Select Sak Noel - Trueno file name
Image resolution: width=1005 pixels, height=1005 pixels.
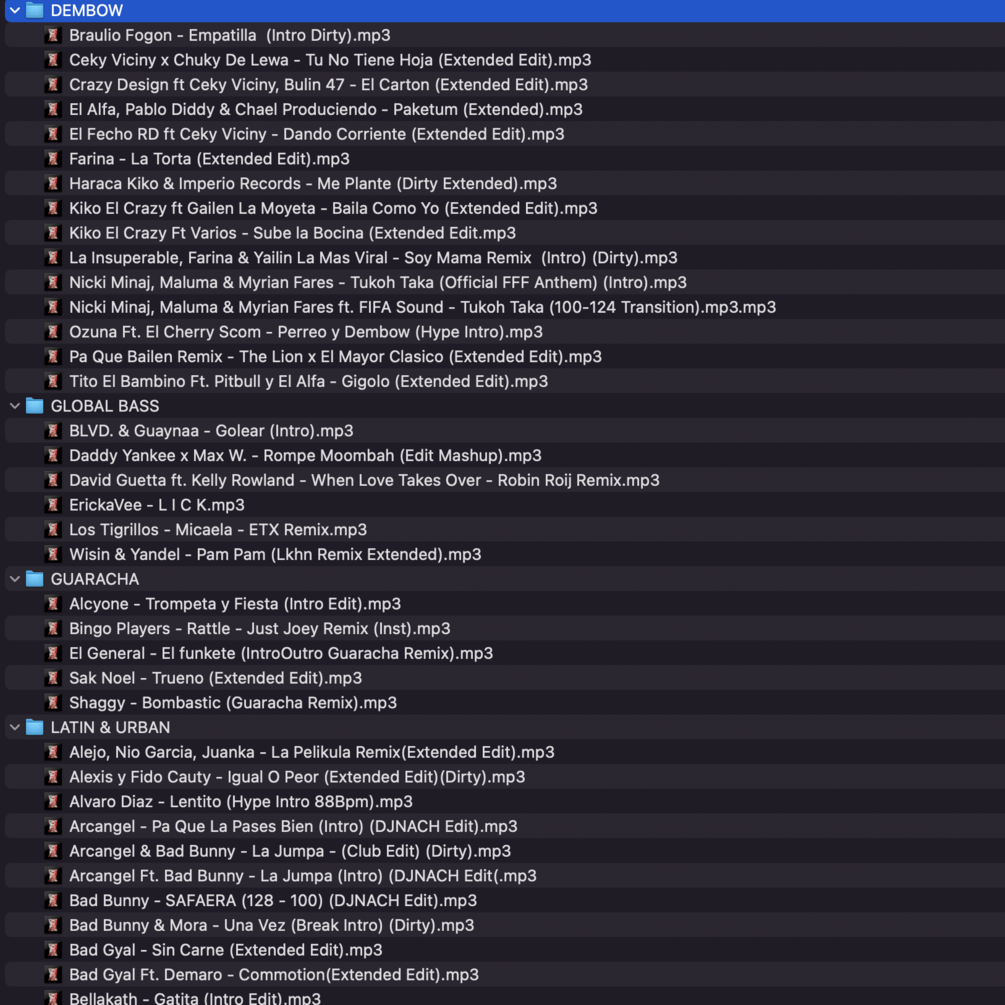215,678
